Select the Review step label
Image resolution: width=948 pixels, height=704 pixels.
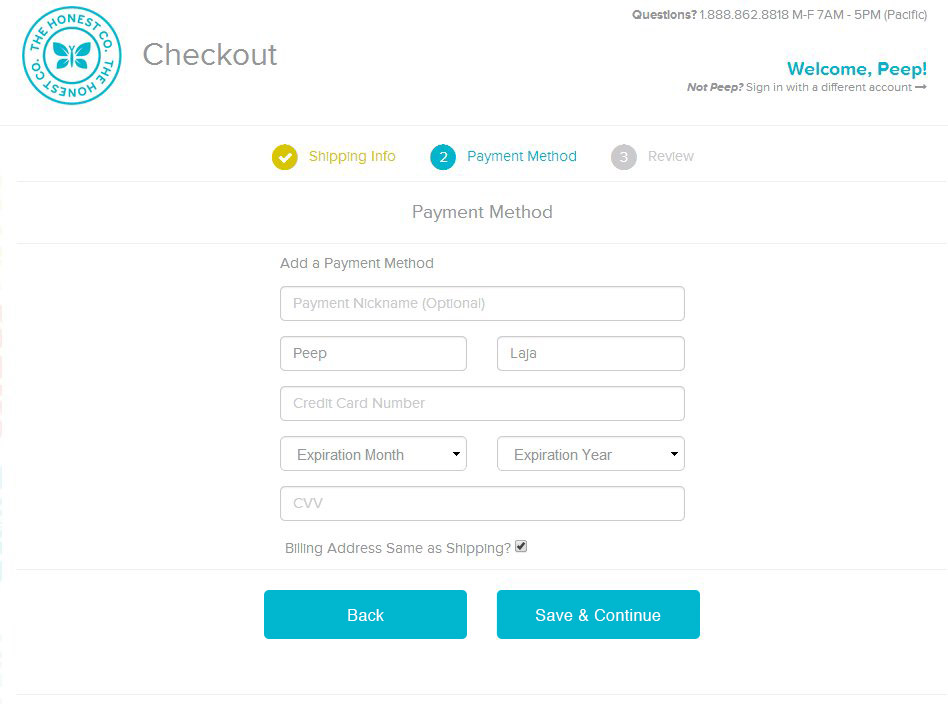point(670,156)
